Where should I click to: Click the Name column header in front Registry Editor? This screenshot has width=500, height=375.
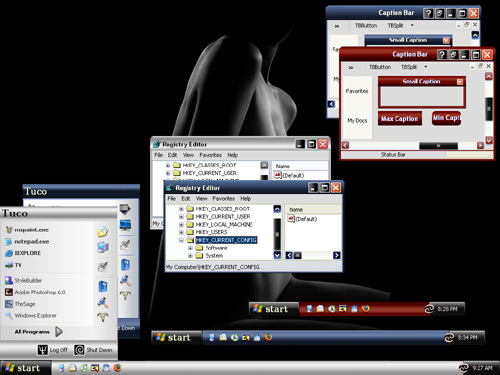click(313, 209)
